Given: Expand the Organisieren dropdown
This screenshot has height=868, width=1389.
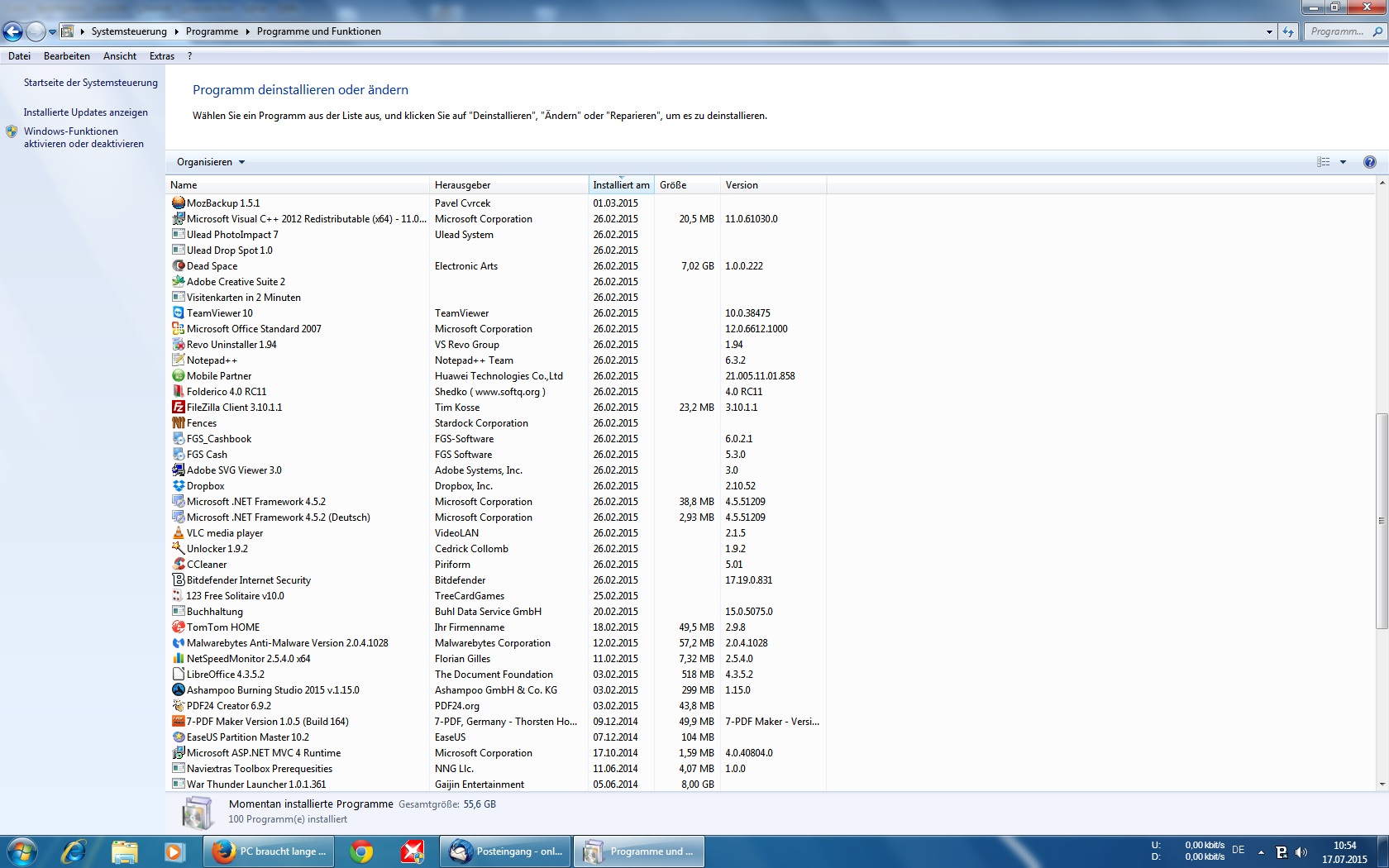Looking at the screenshot, I should click(211, 162).
